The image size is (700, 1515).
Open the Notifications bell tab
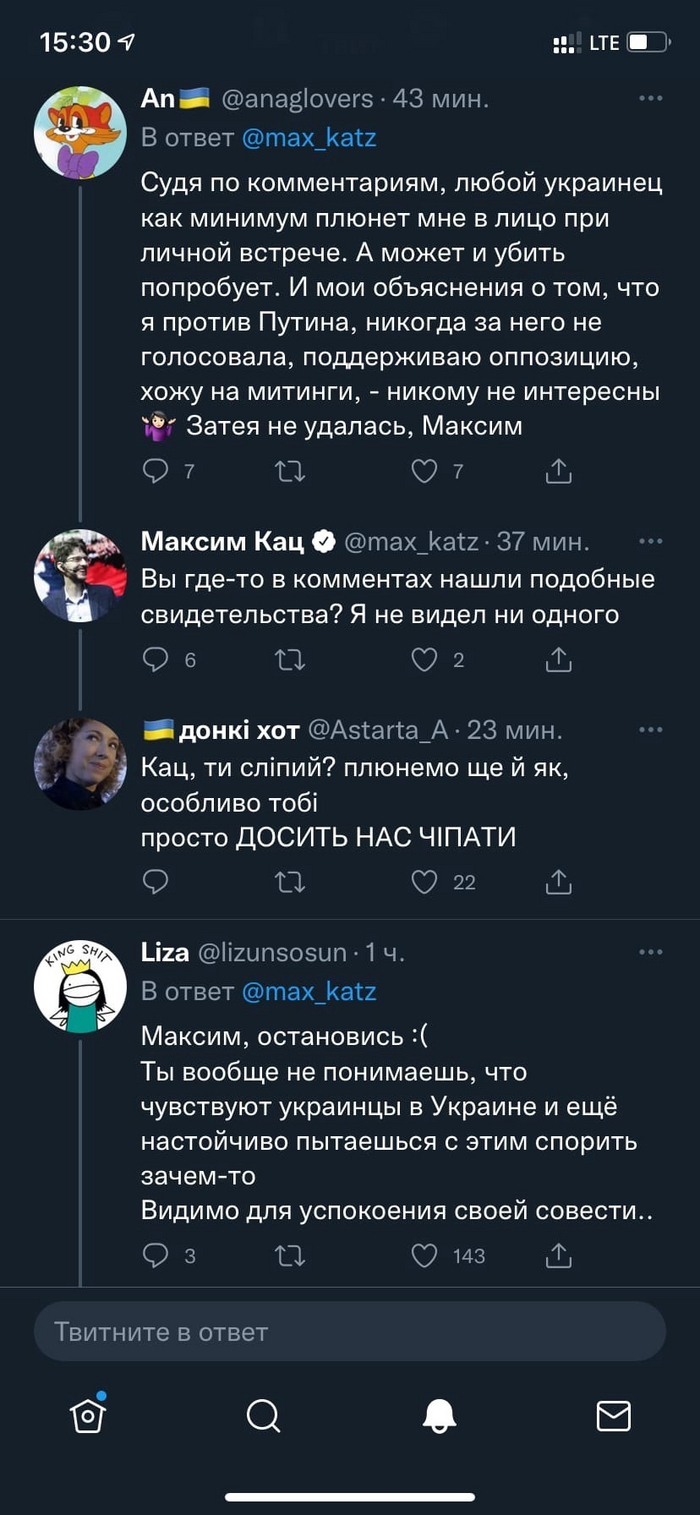click(x=439, y=1414)
